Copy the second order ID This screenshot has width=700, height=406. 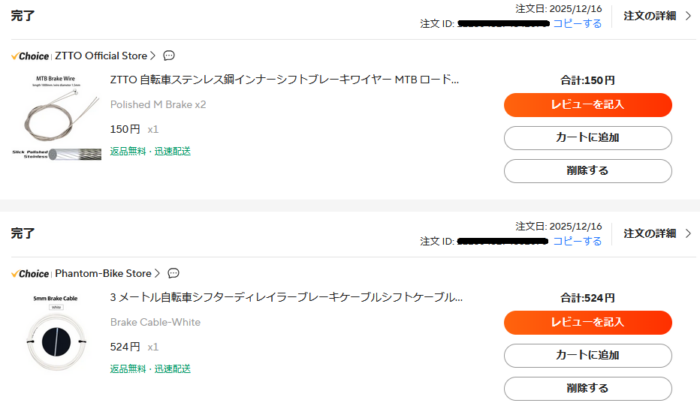(x=577, y=241)
